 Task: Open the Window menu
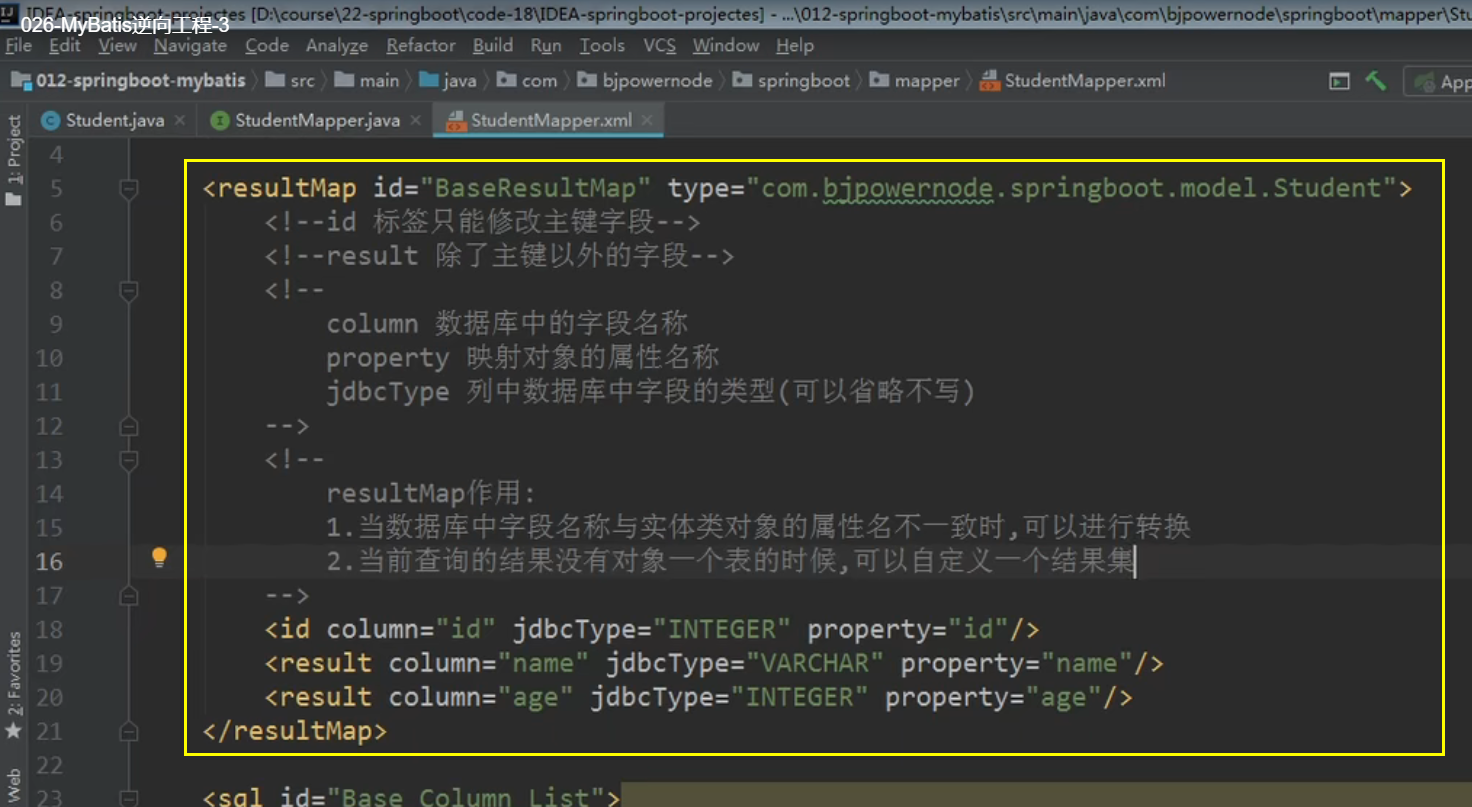(x=726, y=46)
